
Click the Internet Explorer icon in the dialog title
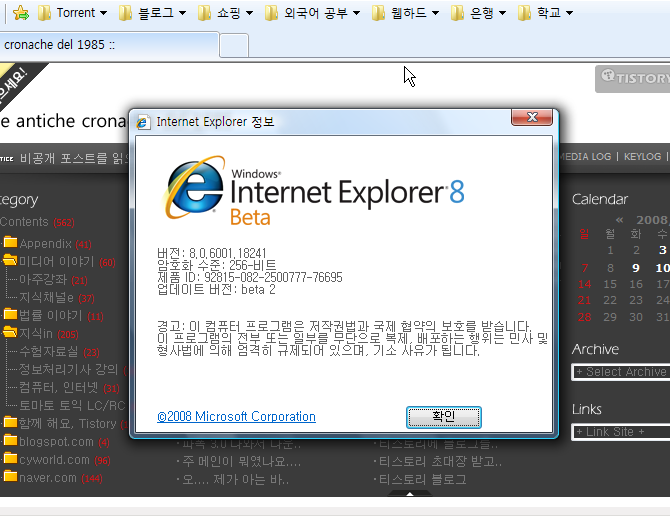[x=143, y=122]
